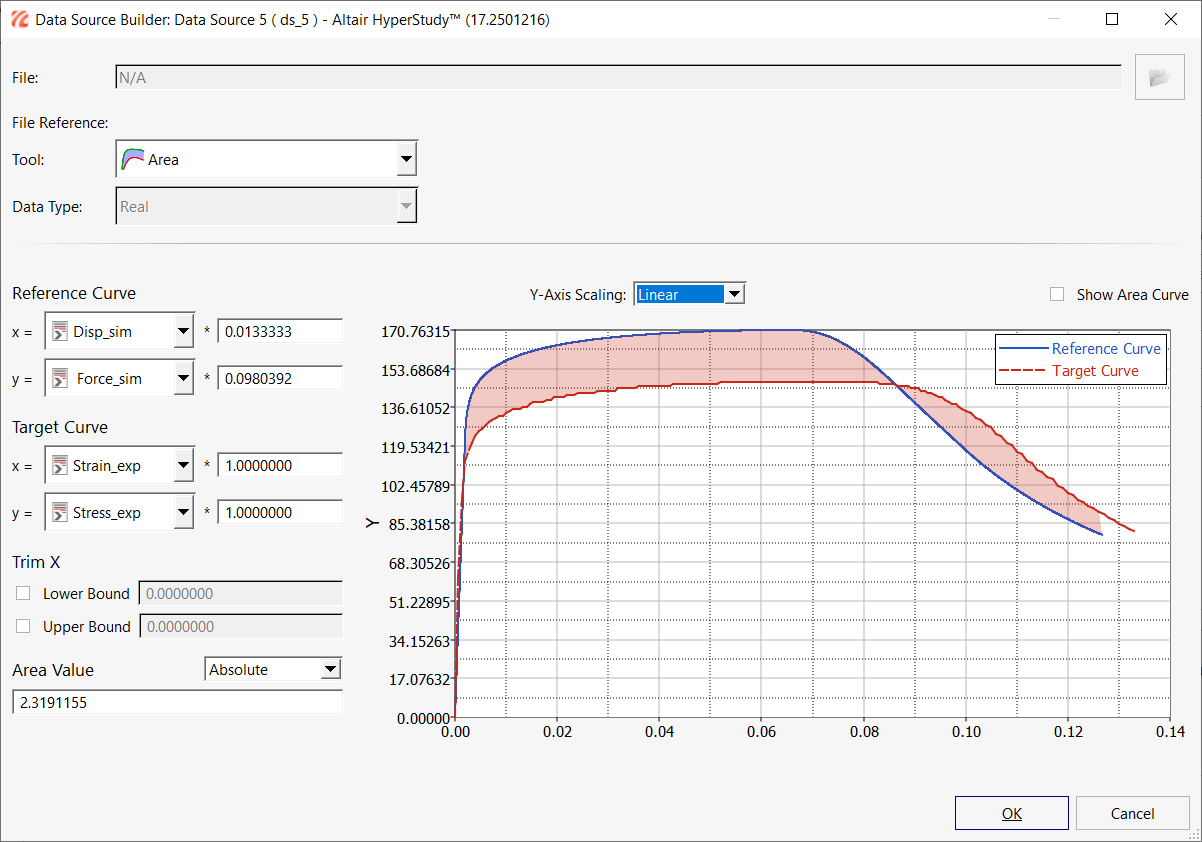The width and height of the screenshot is (1202, 842).
Task: Click the Force_sim data source icon
Action: [x=60, y=379]
